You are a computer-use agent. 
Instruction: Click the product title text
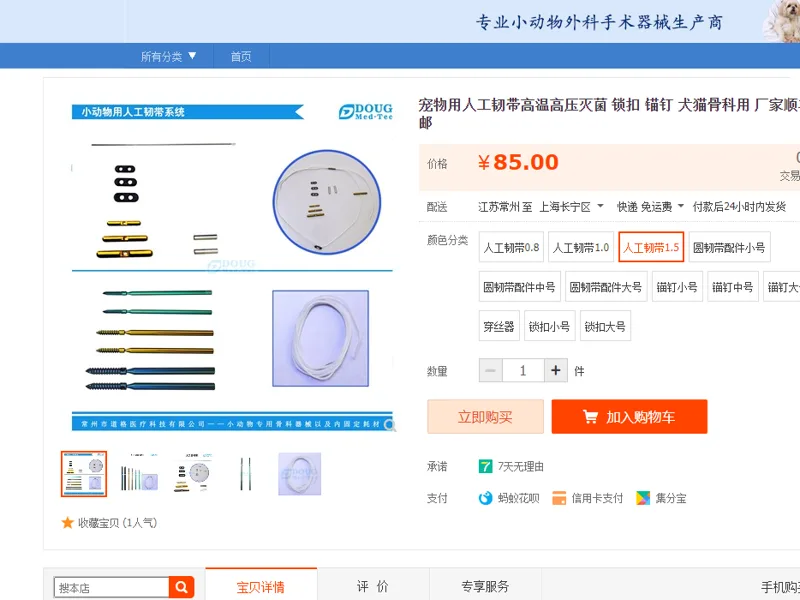(609, 113)
